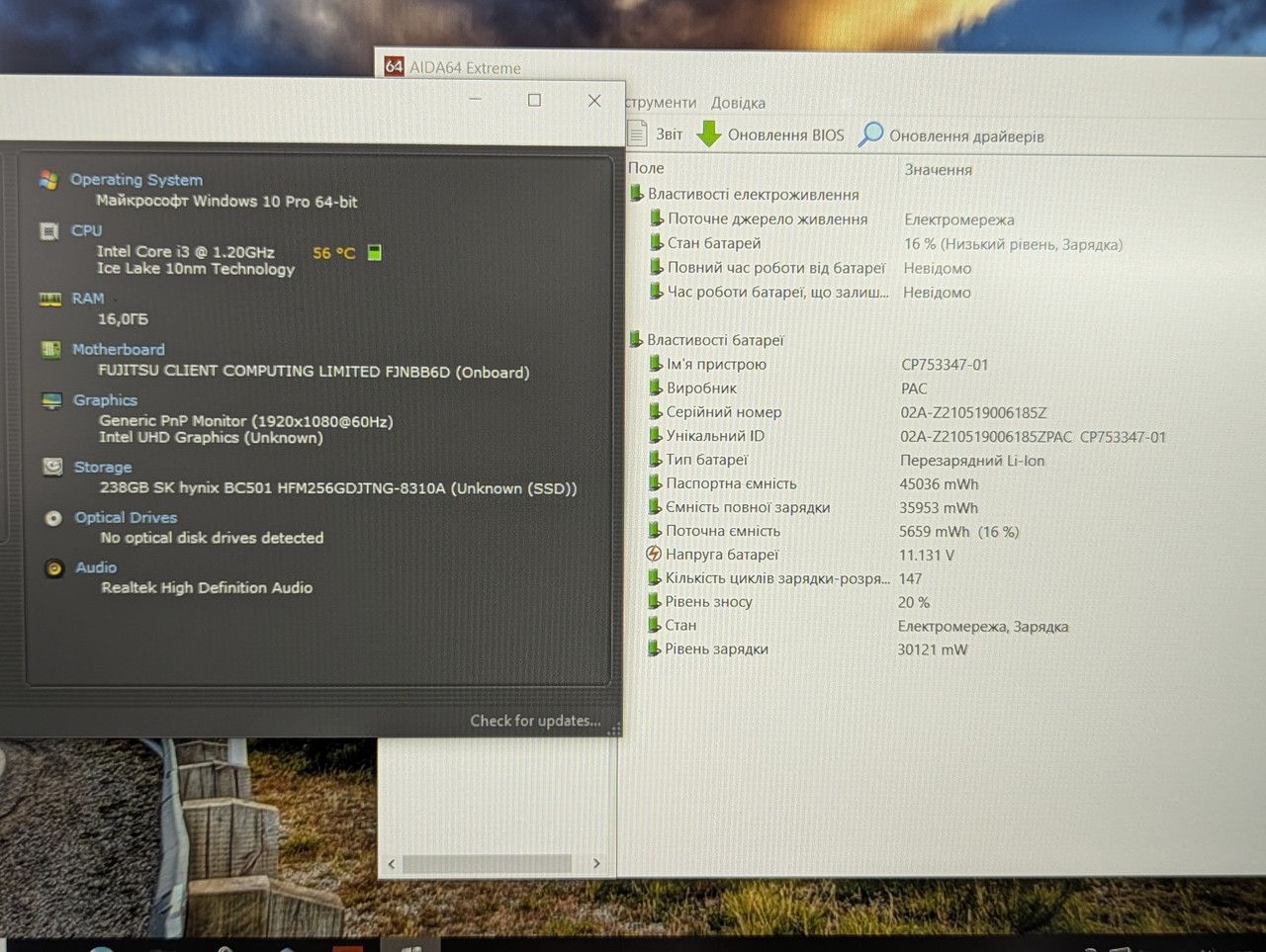Screen dimensions: 1266x952
Task: Click the Graphics monitor icon in Speccy
Action: (x=51, y=400)
